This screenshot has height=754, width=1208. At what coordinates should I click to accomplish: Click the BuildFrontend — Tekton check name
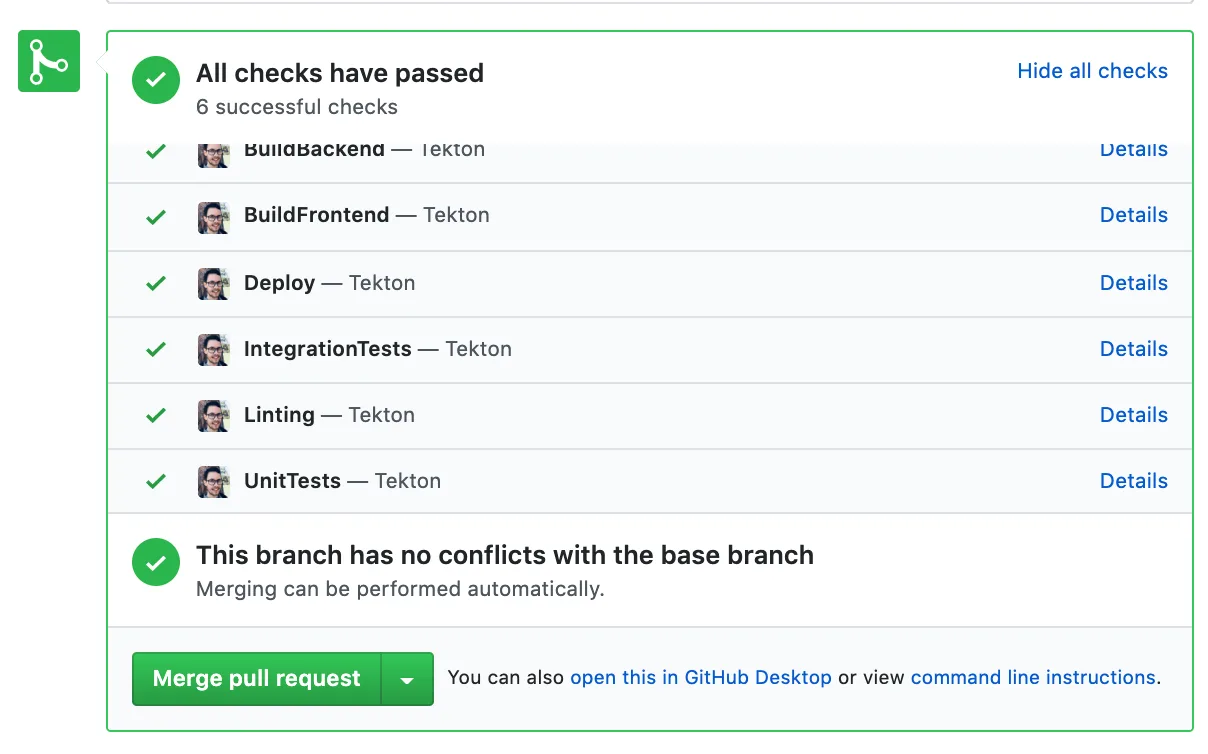pos(367,215)
